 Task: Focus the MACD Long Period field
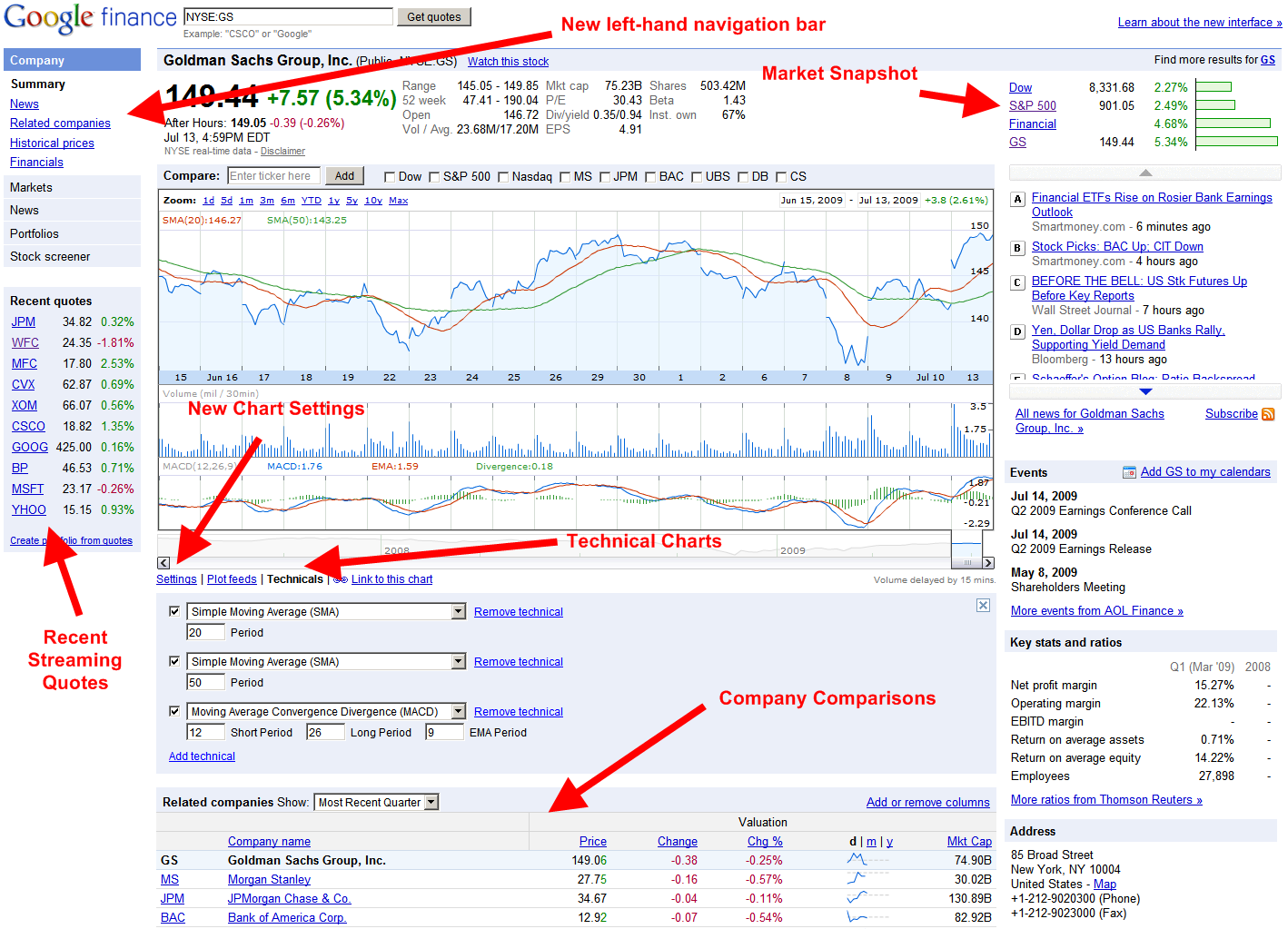pos(326,732)
